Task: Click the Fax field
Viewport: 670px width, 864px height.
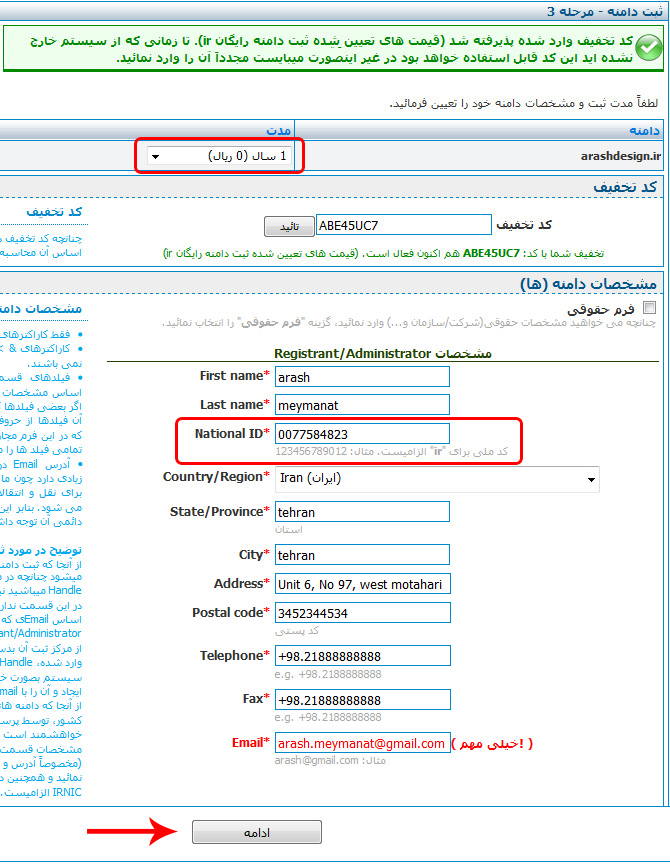Action: [363, 700]
